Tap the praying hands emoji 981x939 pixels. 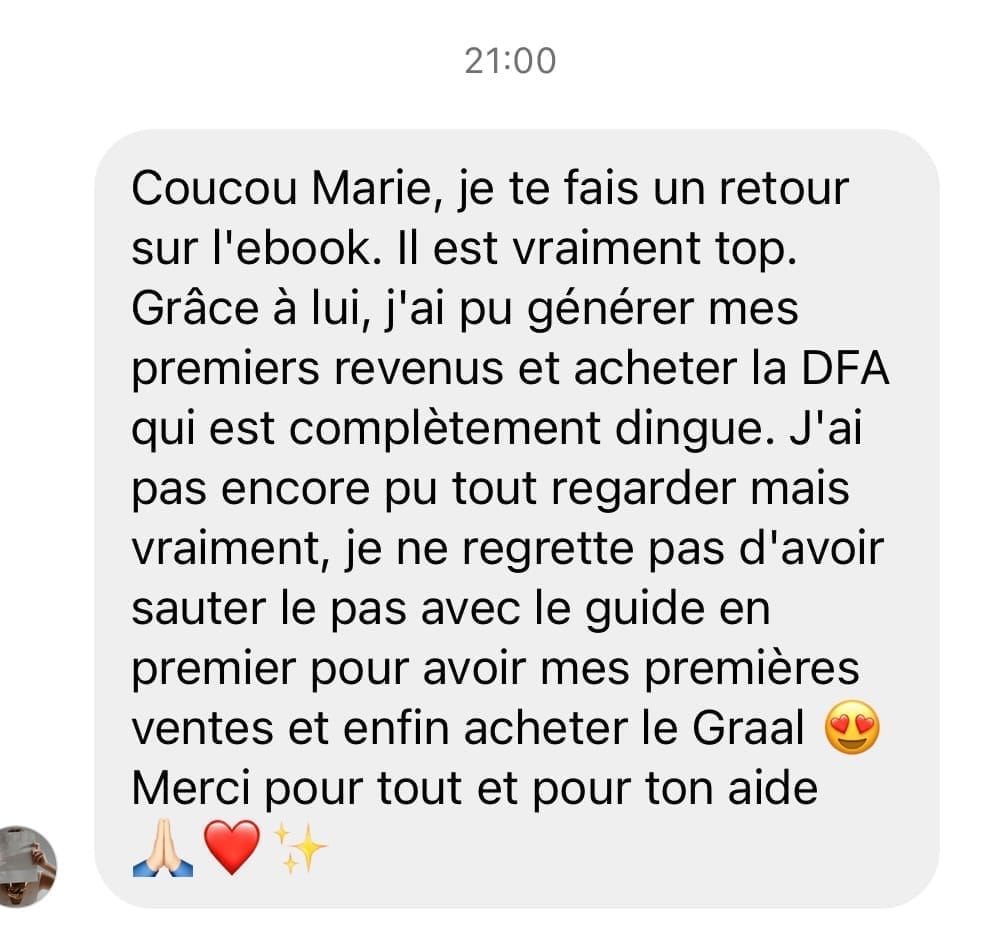click(x=163, y=848)
